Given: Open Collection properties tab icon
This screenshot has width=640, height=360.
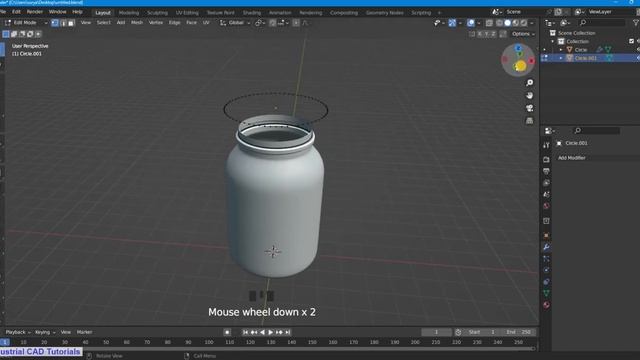Looking at the screenshot, I should pos(546,221).
